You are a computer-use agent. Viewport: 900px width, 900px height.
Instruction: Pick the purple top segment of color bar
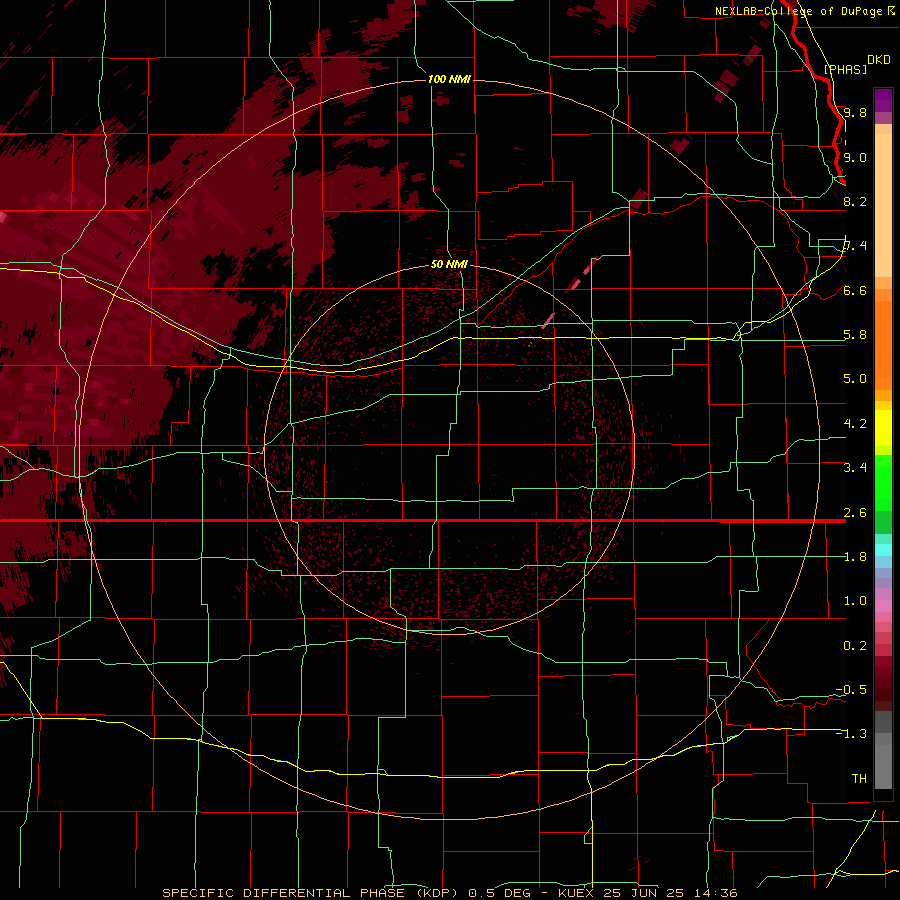[x=883, y=100]
